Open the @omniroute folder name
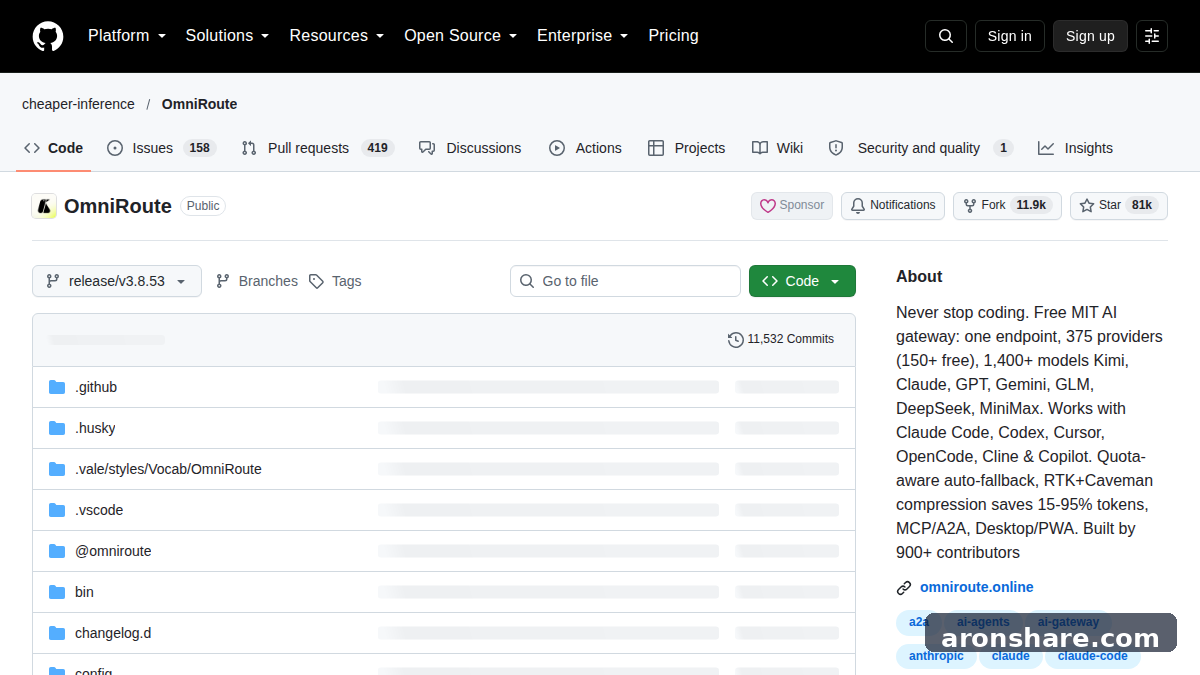The height and width of the screenshot is (675, 1200). pos(113,551)
